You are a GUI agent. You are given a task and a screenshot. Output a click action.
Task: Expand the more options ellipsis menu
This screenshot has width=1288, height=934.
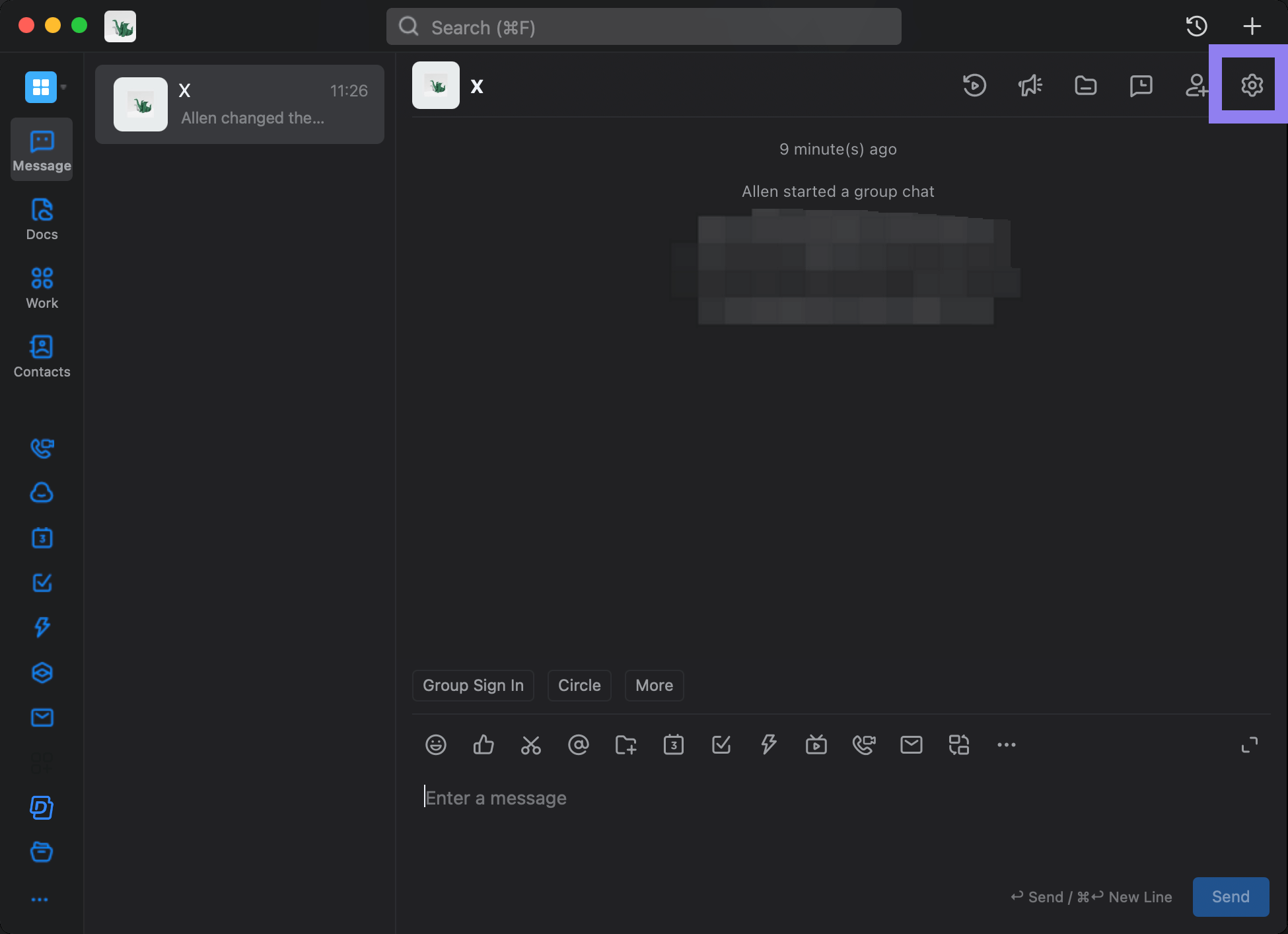[x=1006, y=744]
